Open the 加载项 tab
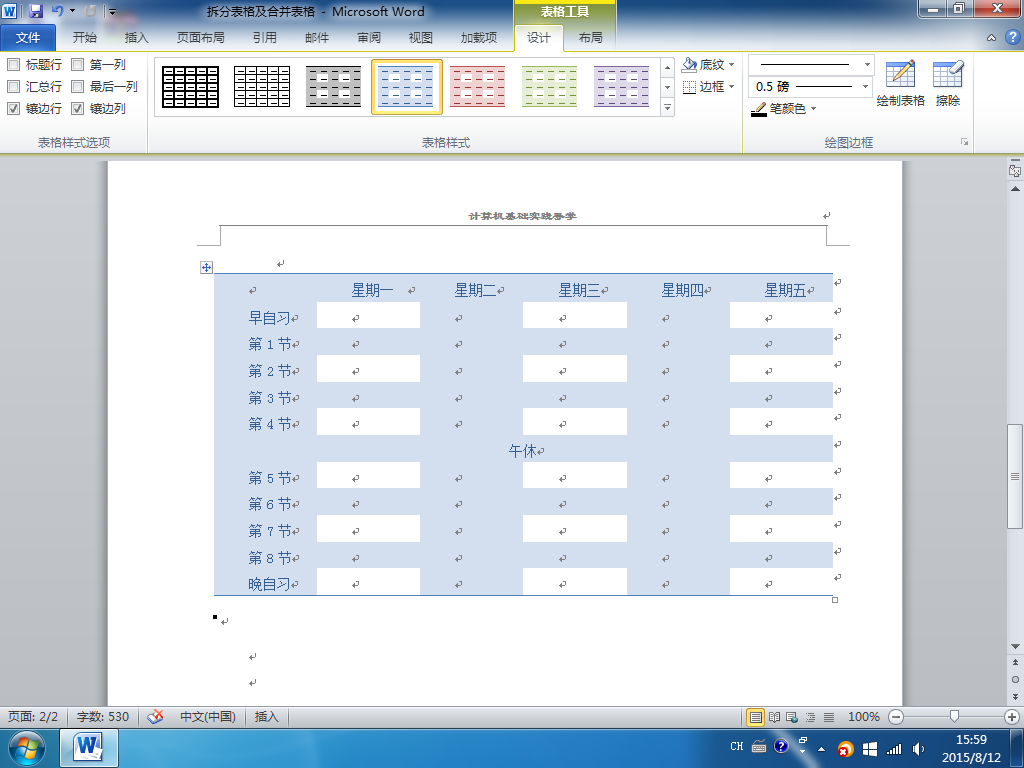The height and width of the screenshot is (768, 1024). point(479,38)
